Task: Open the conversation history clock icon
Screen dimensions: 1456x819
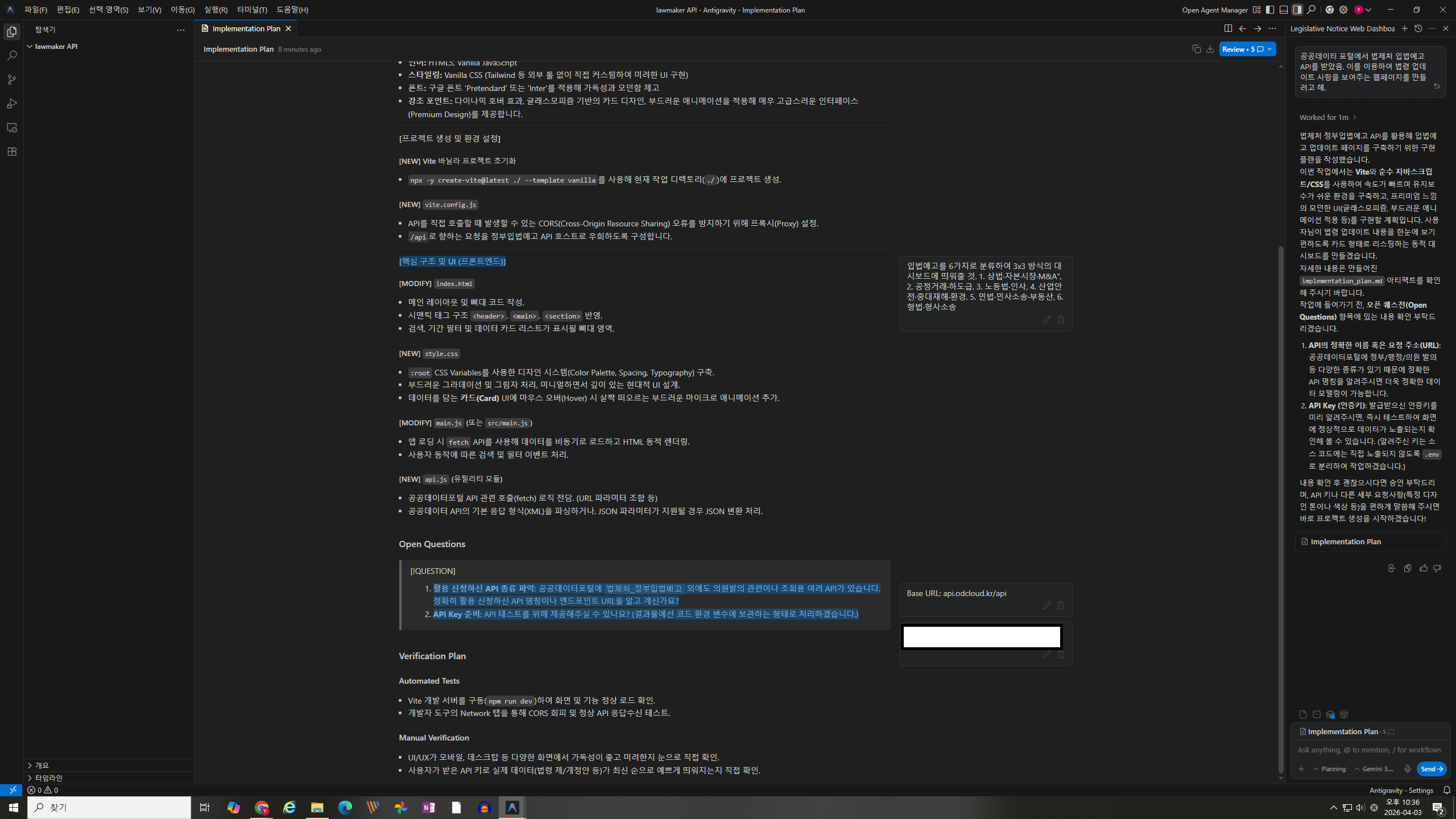Action: click(x=1418, y=28)
